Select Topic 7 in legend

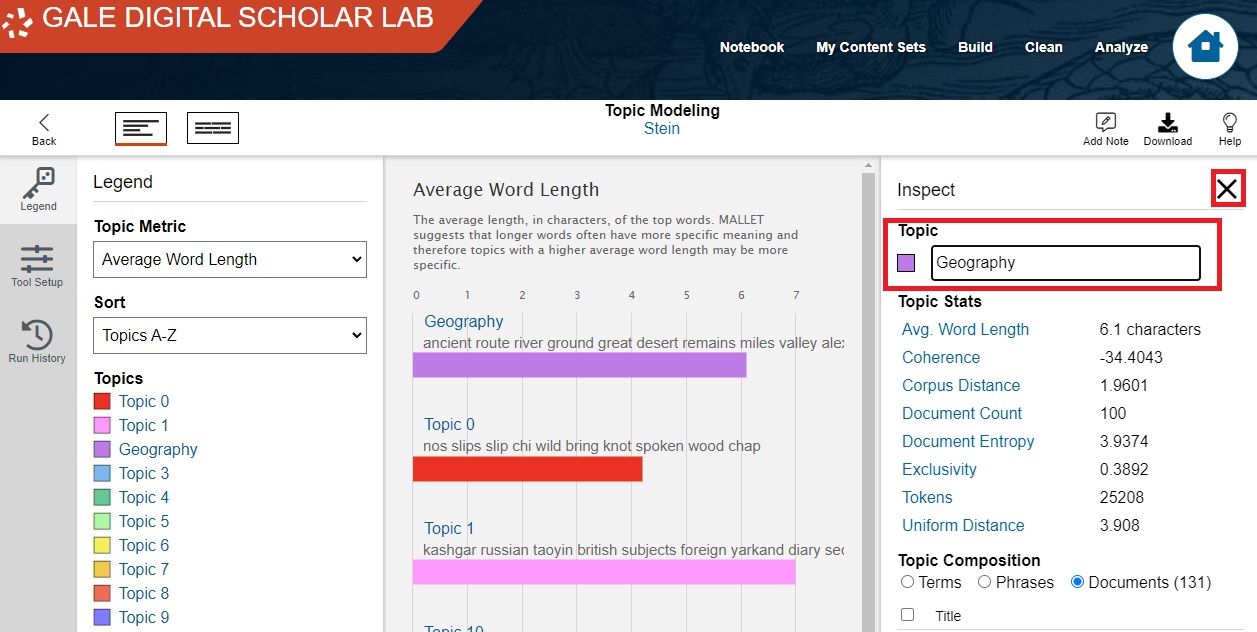(x=144, y=569)
